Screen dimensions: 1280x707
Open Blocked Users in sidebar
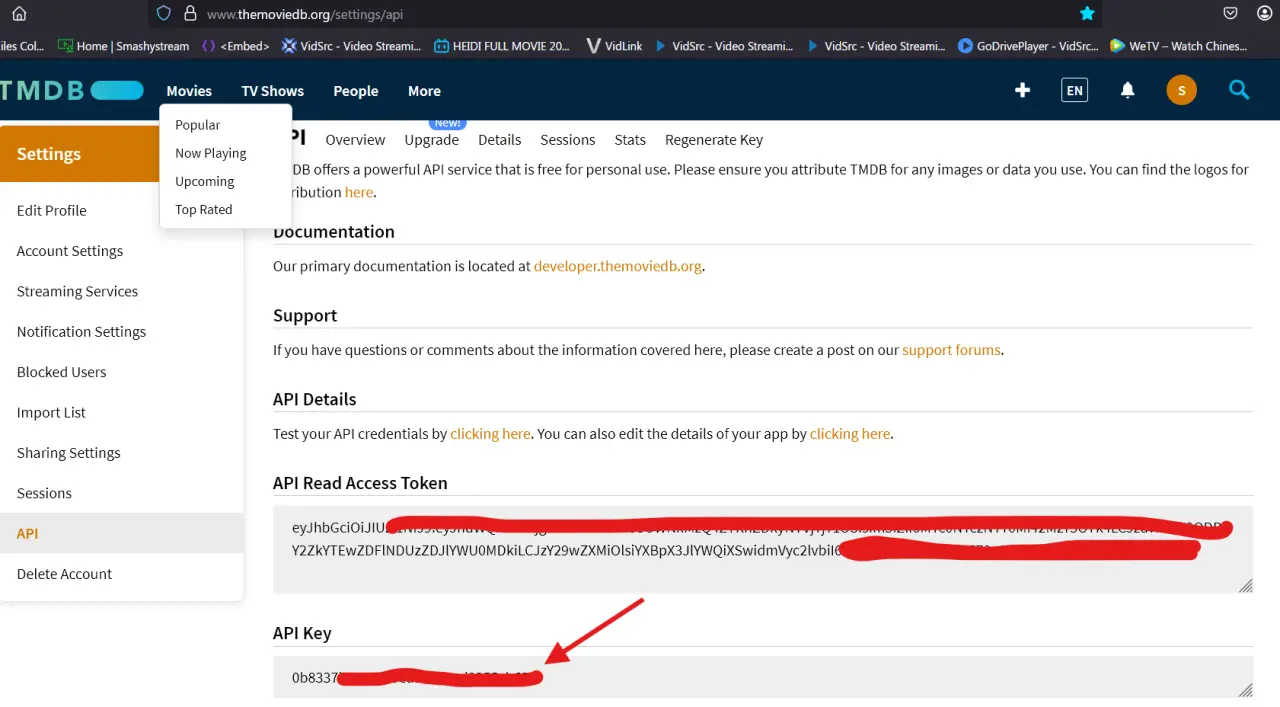click(x=61, y=372)
